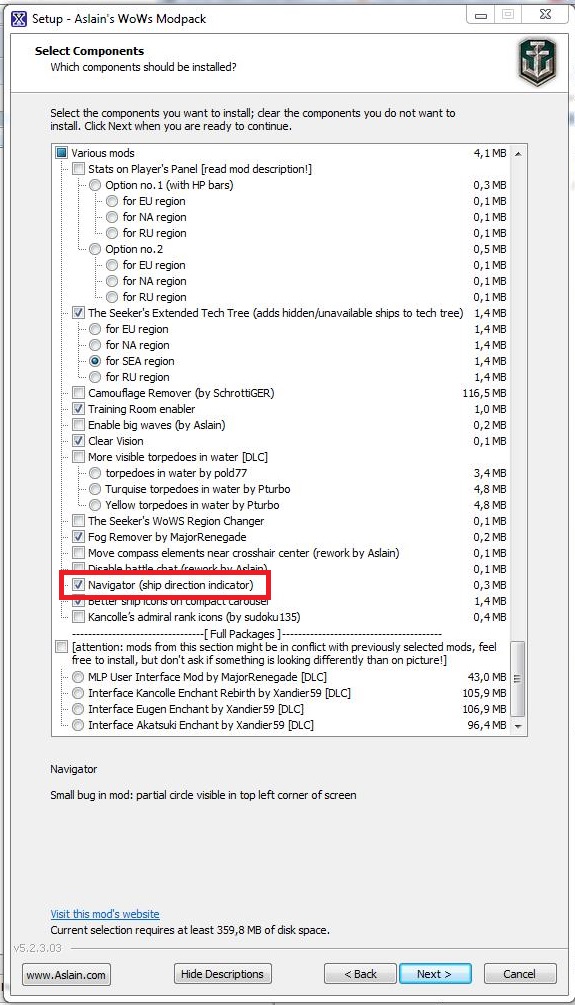The image size is (575, 1005).
Task: Enable big waves (by Aslain) checkbox
Action: [x=78, y=426]
